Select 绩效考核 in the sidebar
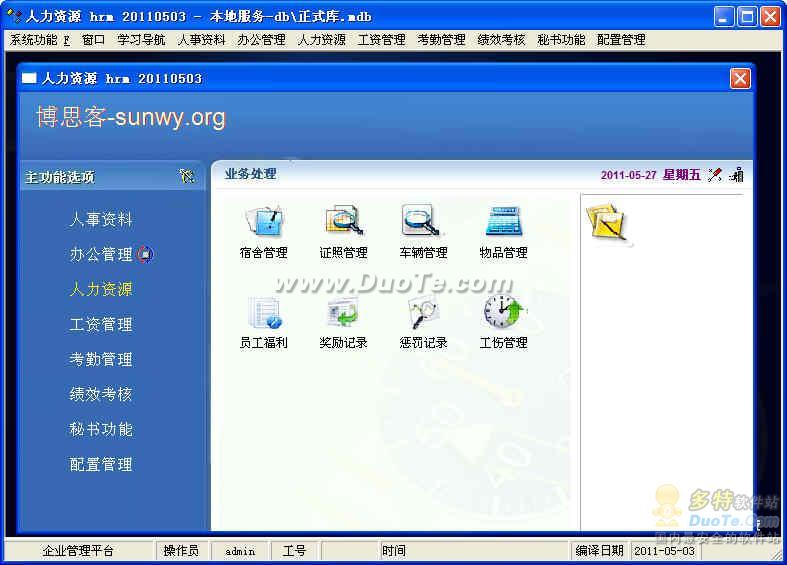This screenshot has width=787, height=565. click(x=101, y=394)
